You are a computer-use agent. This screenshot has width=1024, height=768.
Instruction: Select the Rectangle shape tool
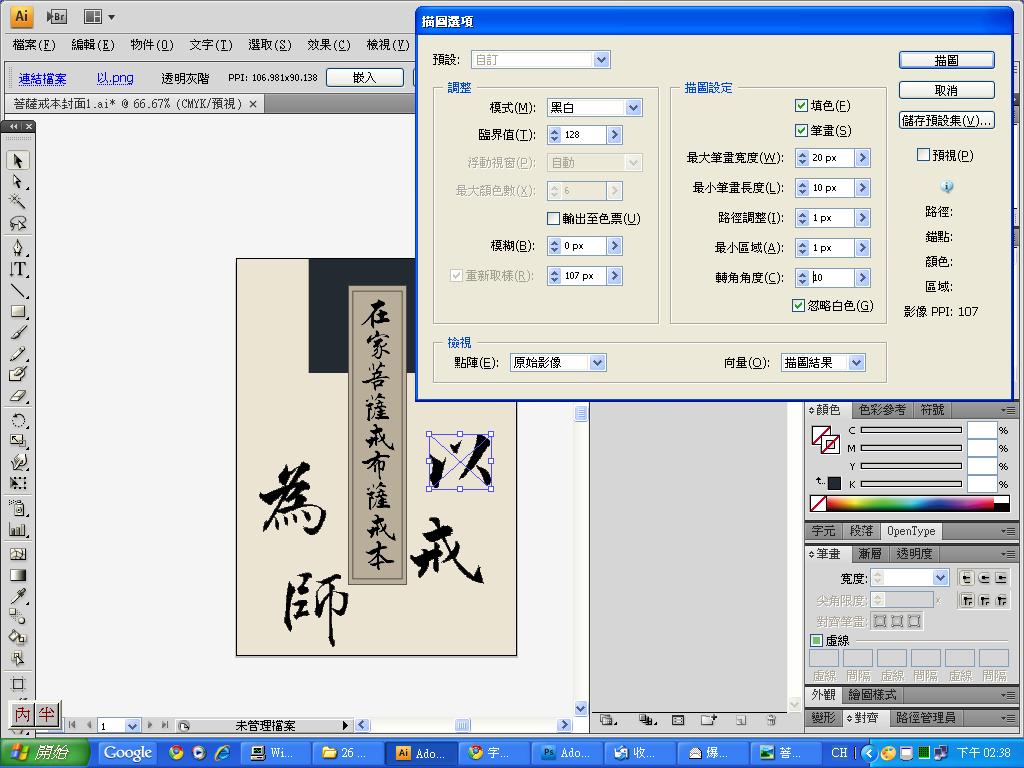[18, 311]
